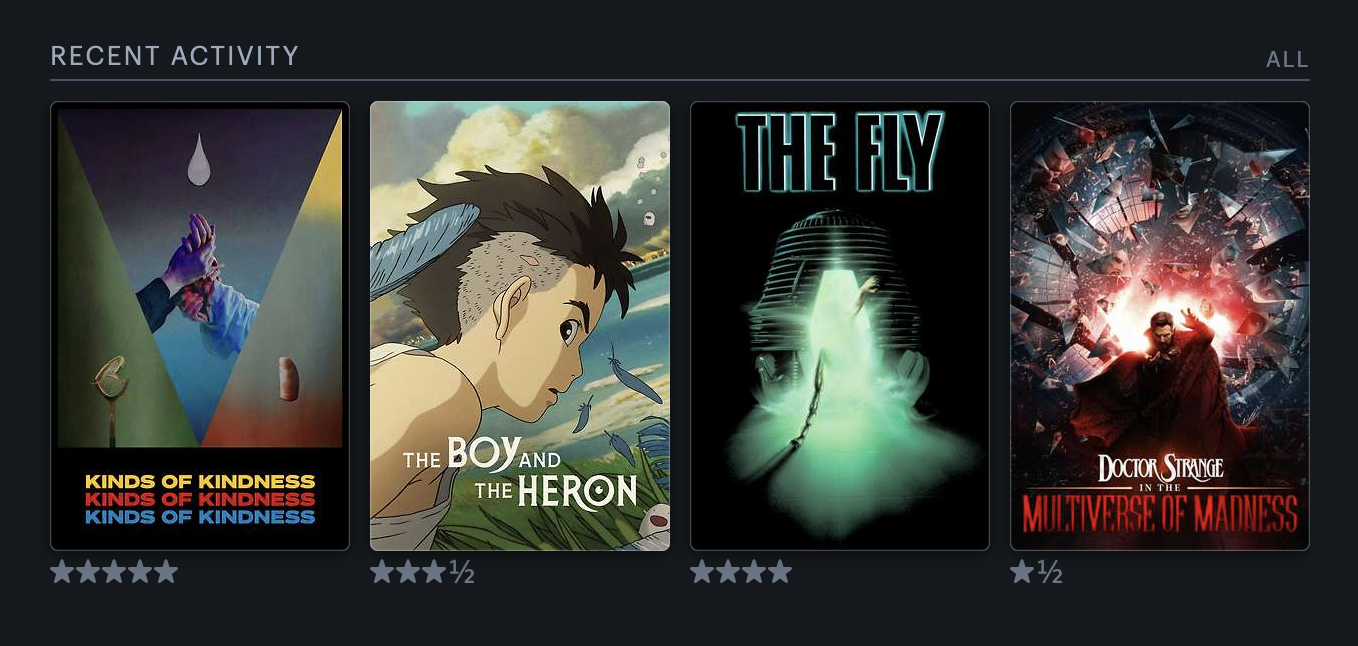This screenshot has width=1358, height=646.
Task: Click THE FLY neon title lettering
Action: (840, 151)
